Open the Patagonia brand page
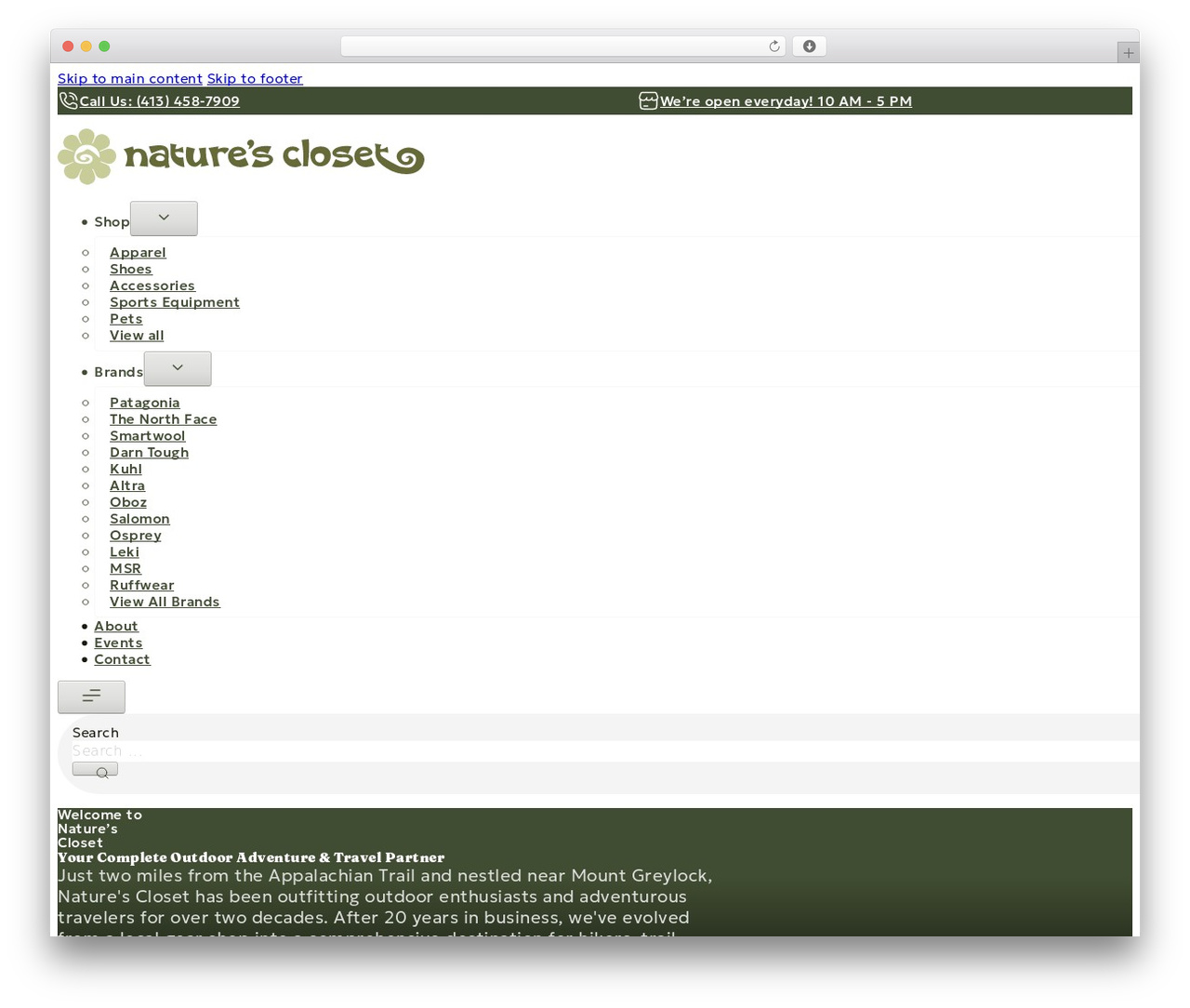 pos(145,403)
